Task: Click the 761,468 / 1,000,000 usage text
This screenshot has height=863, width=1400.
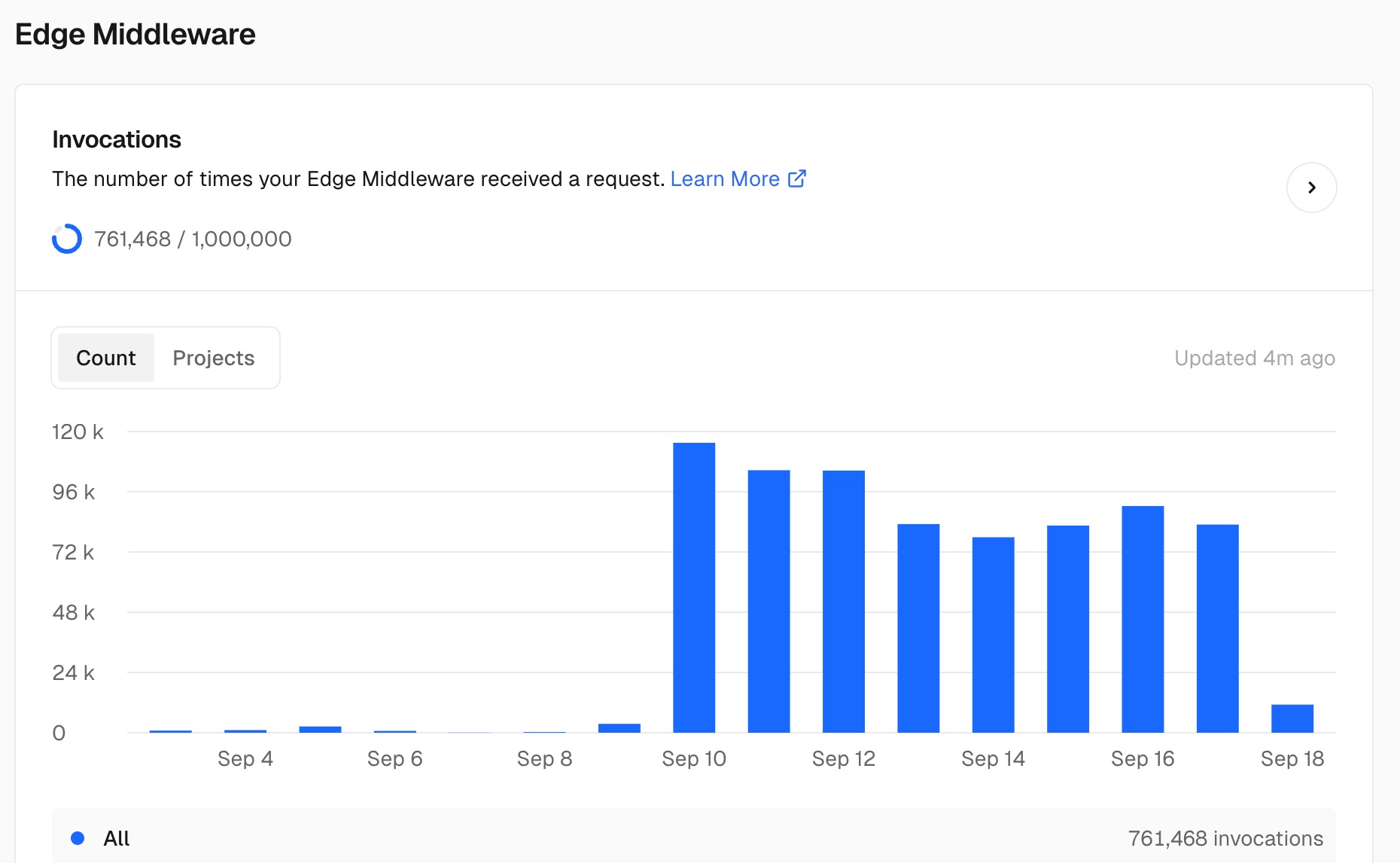Action: [193, 239]
